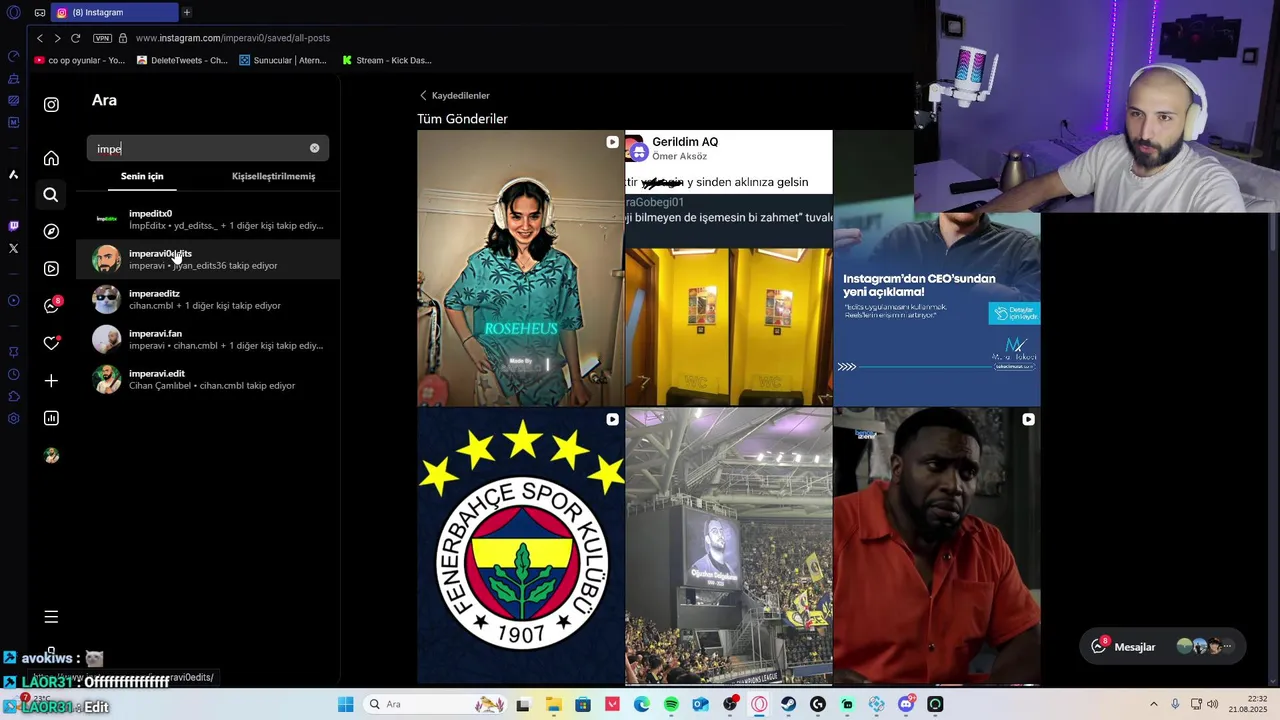Click the browser address bar URL
Viewport: 1280px width, 720px height.
tap(232, 38)
